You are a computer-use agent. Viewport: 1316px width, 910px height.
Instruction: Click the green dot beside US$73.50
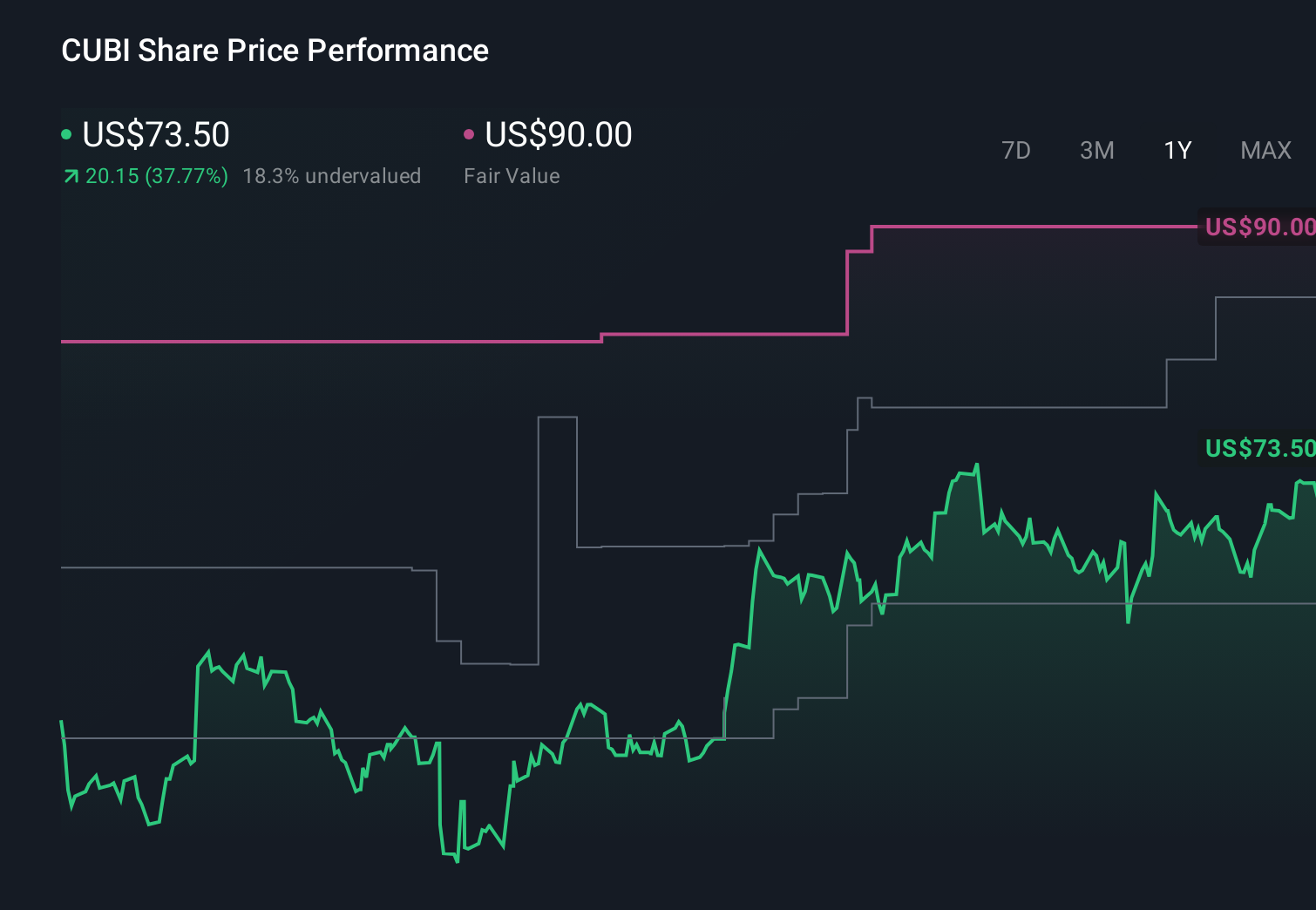66,134
